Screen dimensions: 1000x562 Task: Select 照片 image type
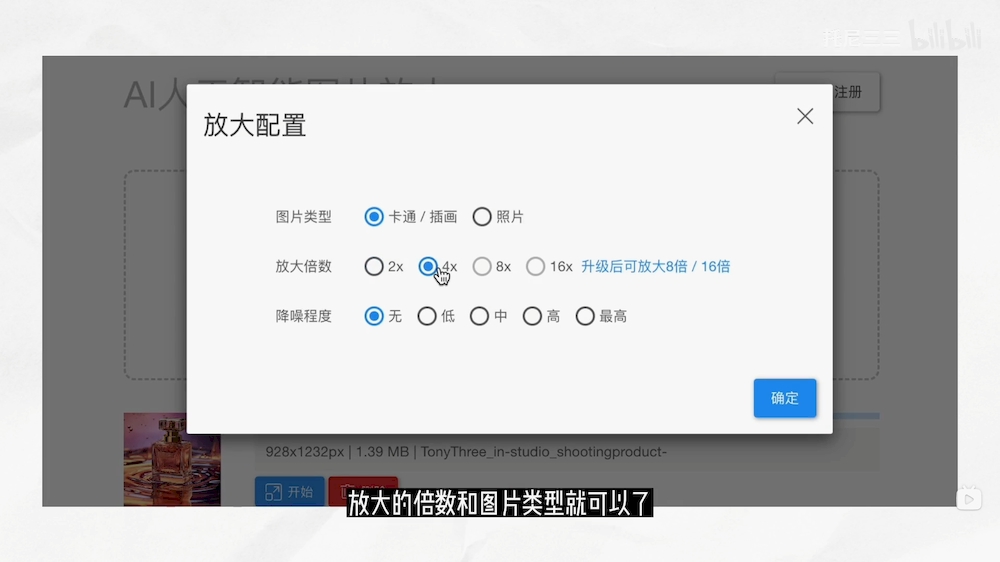click(482, 217)
